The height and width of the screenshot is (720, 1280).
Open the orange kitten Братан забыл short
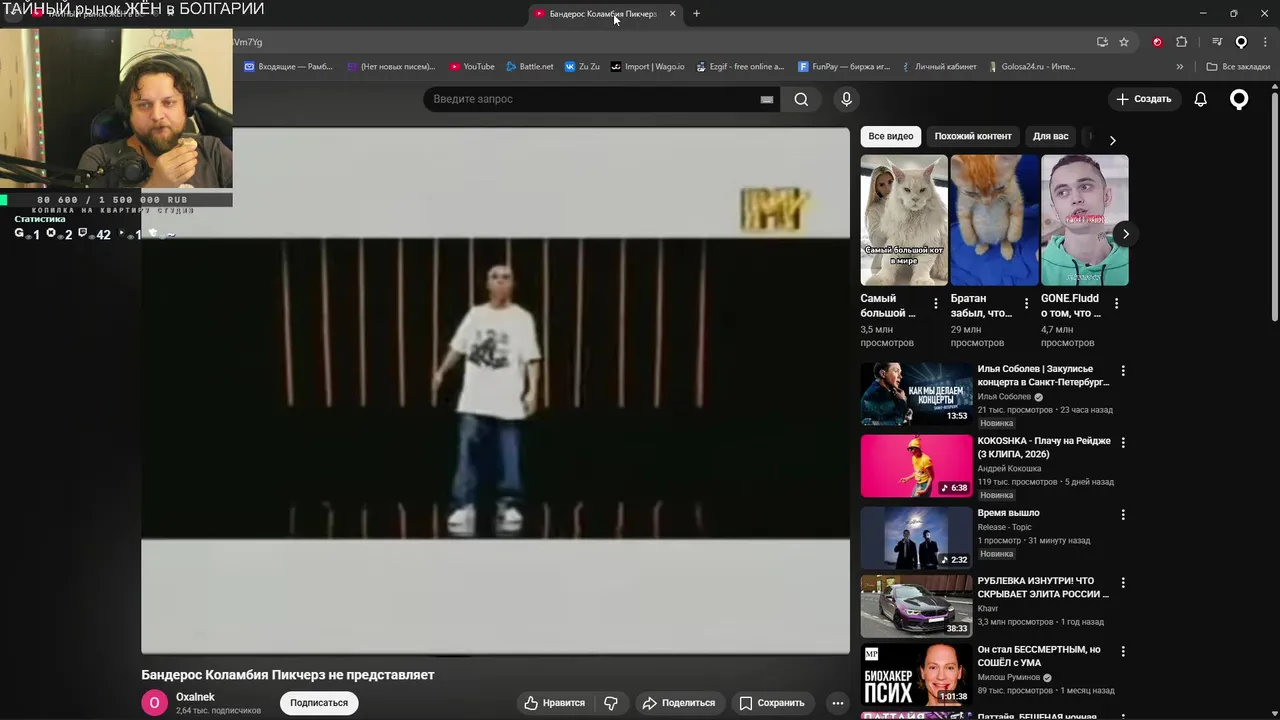click(x=994, y=220)
